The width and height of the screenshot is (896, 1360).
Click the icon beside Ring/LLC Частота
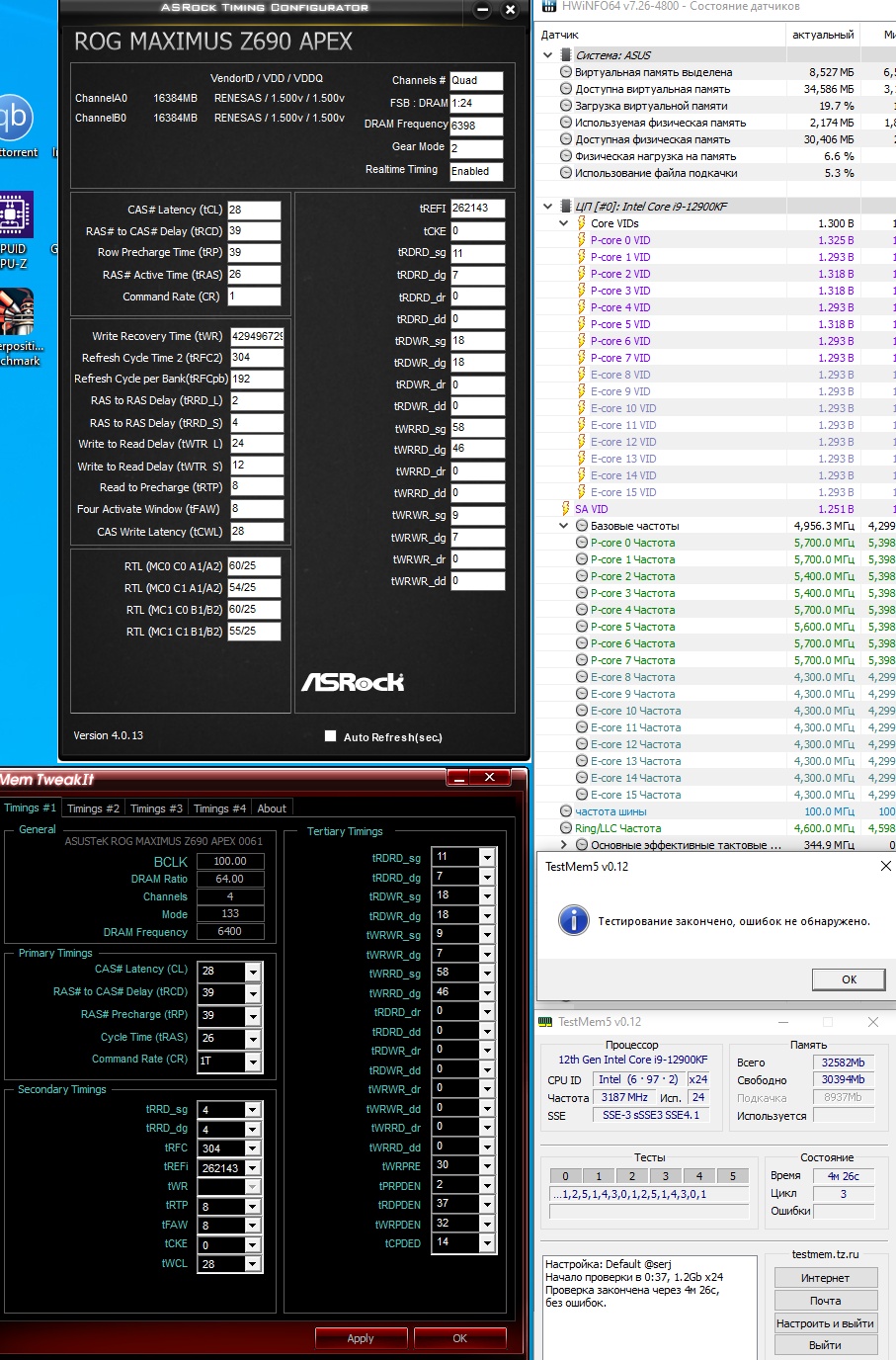tap(566, 828)
